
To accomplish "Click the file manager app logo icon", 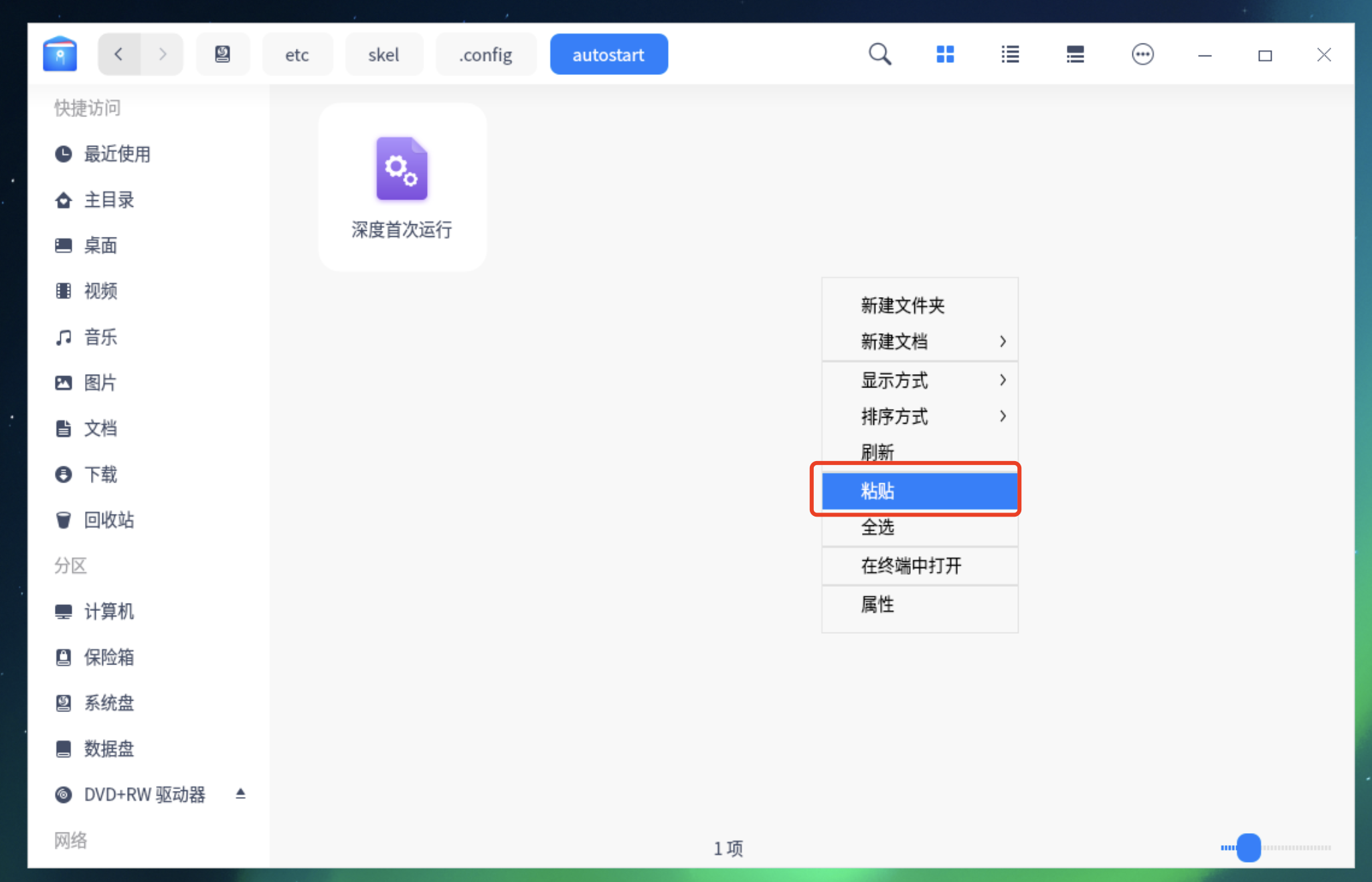I will click(x=60, y=54).
